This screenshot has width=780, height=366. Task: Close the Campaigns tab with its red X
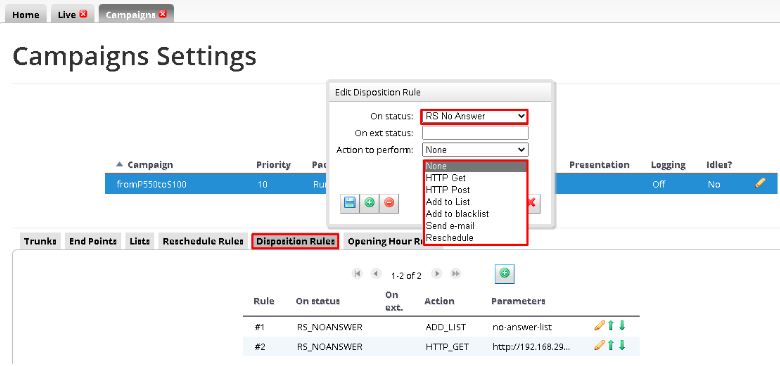[162, 14]
